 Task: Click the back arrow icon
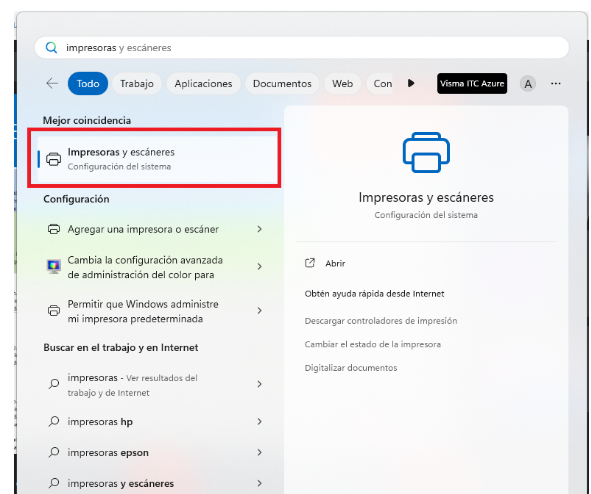point(52,83)
